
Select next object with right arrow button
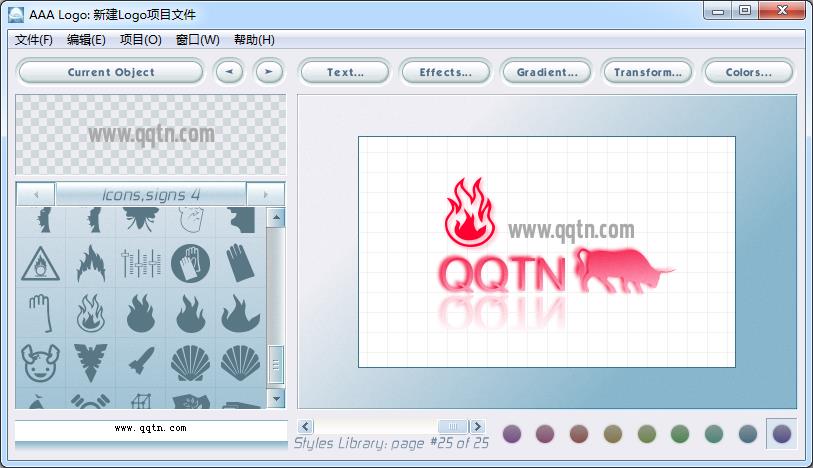click(268, 72)
